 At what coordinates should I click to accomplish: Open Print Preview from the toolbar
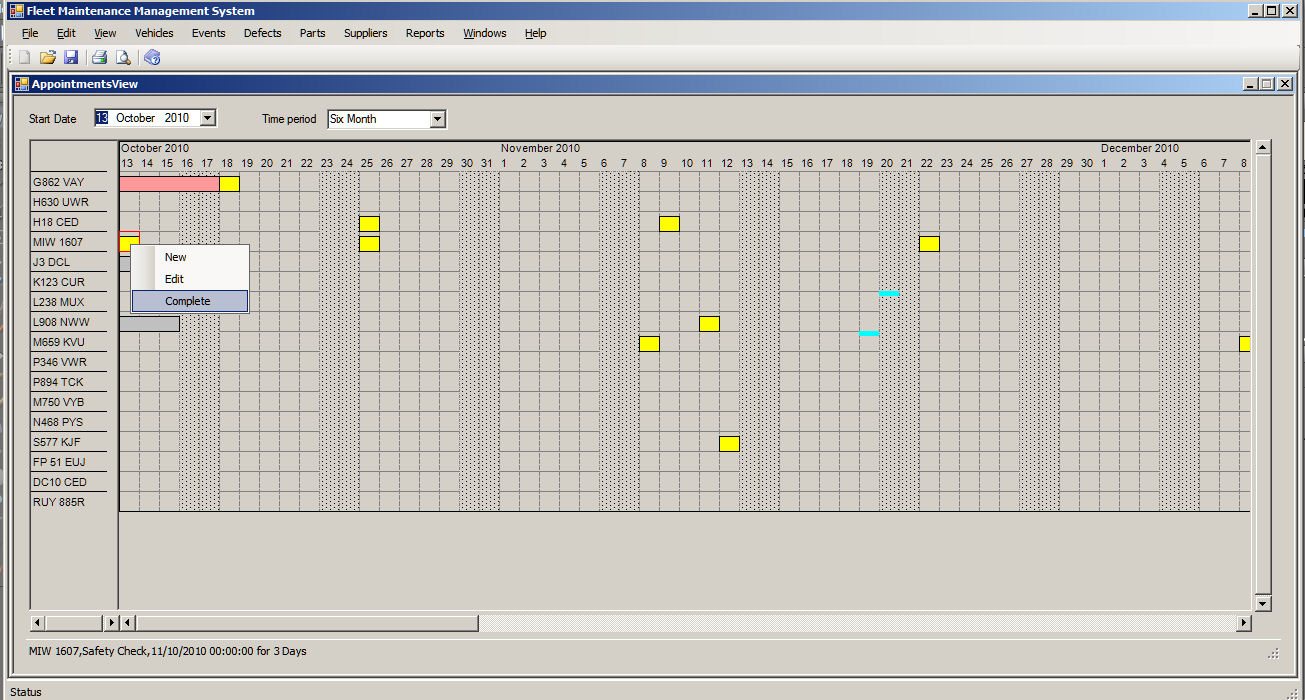pos(122,58)
